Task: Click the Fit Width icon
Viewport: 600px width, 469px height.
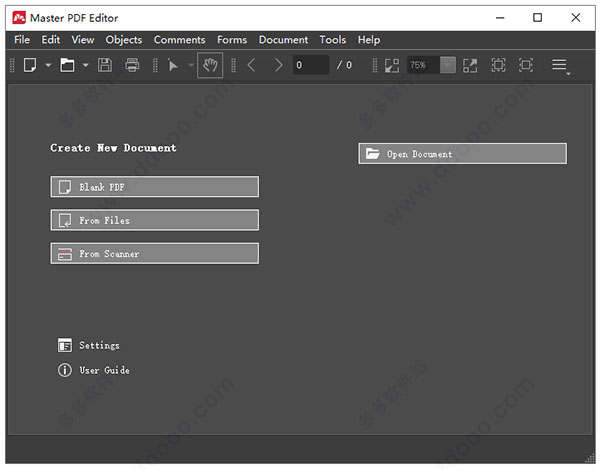Action: pos(526,65)
